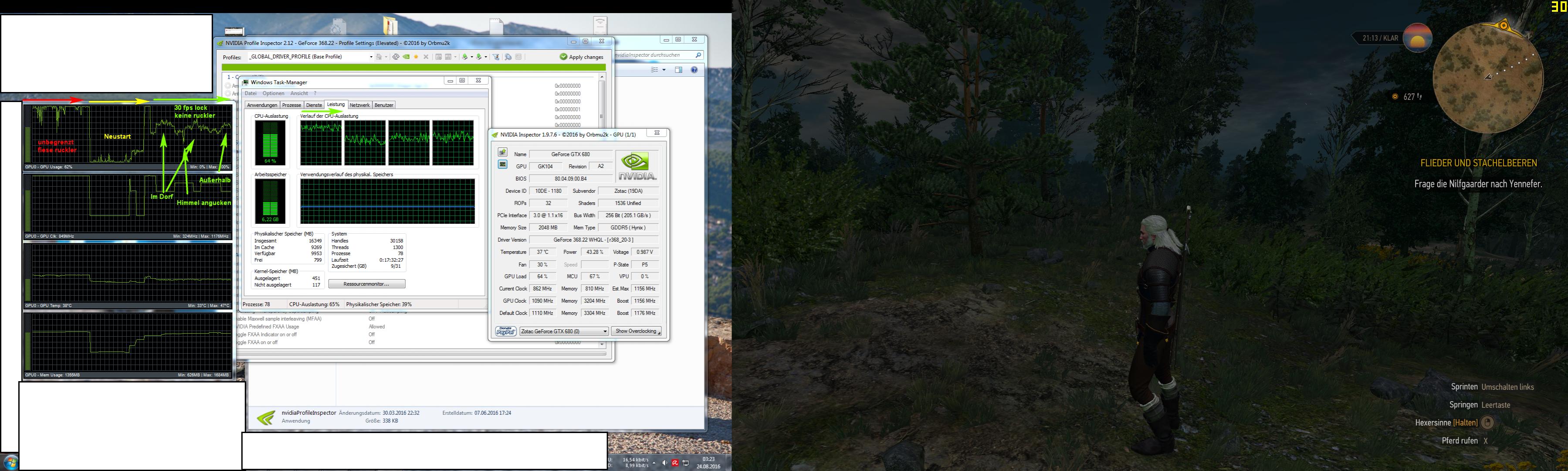Click the delete profile X icon
Screen dimensions: 1568x471
click(426, 57)
